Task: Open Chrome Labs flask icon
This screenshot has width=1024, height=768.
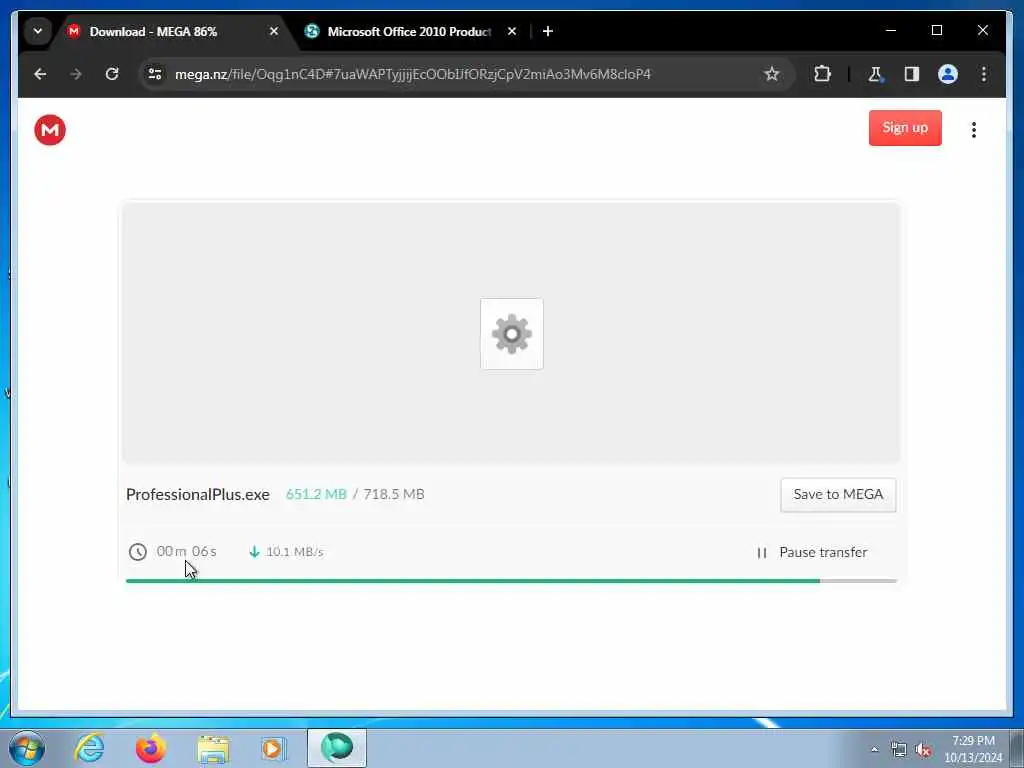Action: click(876, 74)
